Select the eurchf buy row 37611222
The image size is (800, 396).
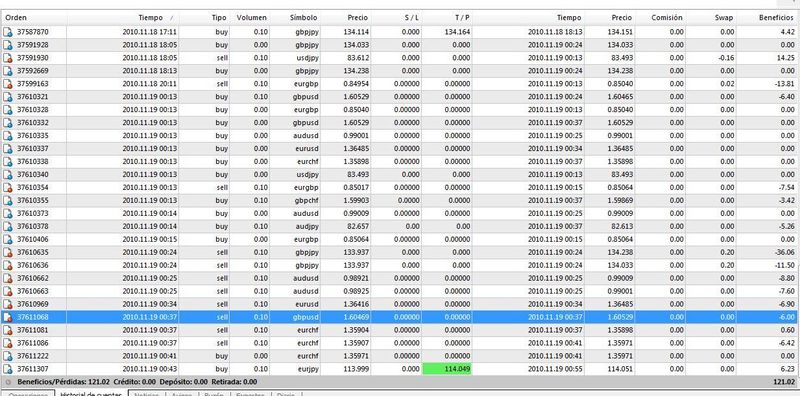(400, 356)
